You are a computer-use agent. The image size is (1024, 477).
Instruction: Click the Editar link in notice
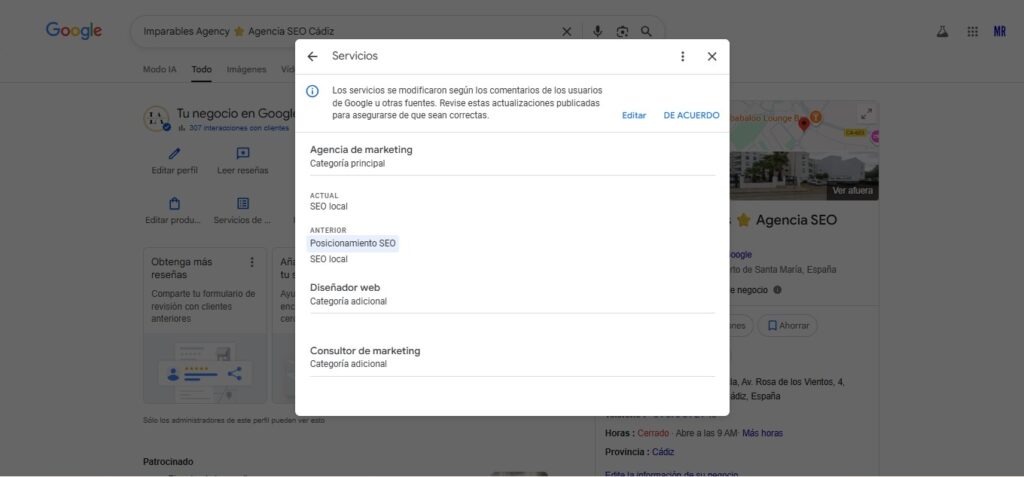click(634, 115)
